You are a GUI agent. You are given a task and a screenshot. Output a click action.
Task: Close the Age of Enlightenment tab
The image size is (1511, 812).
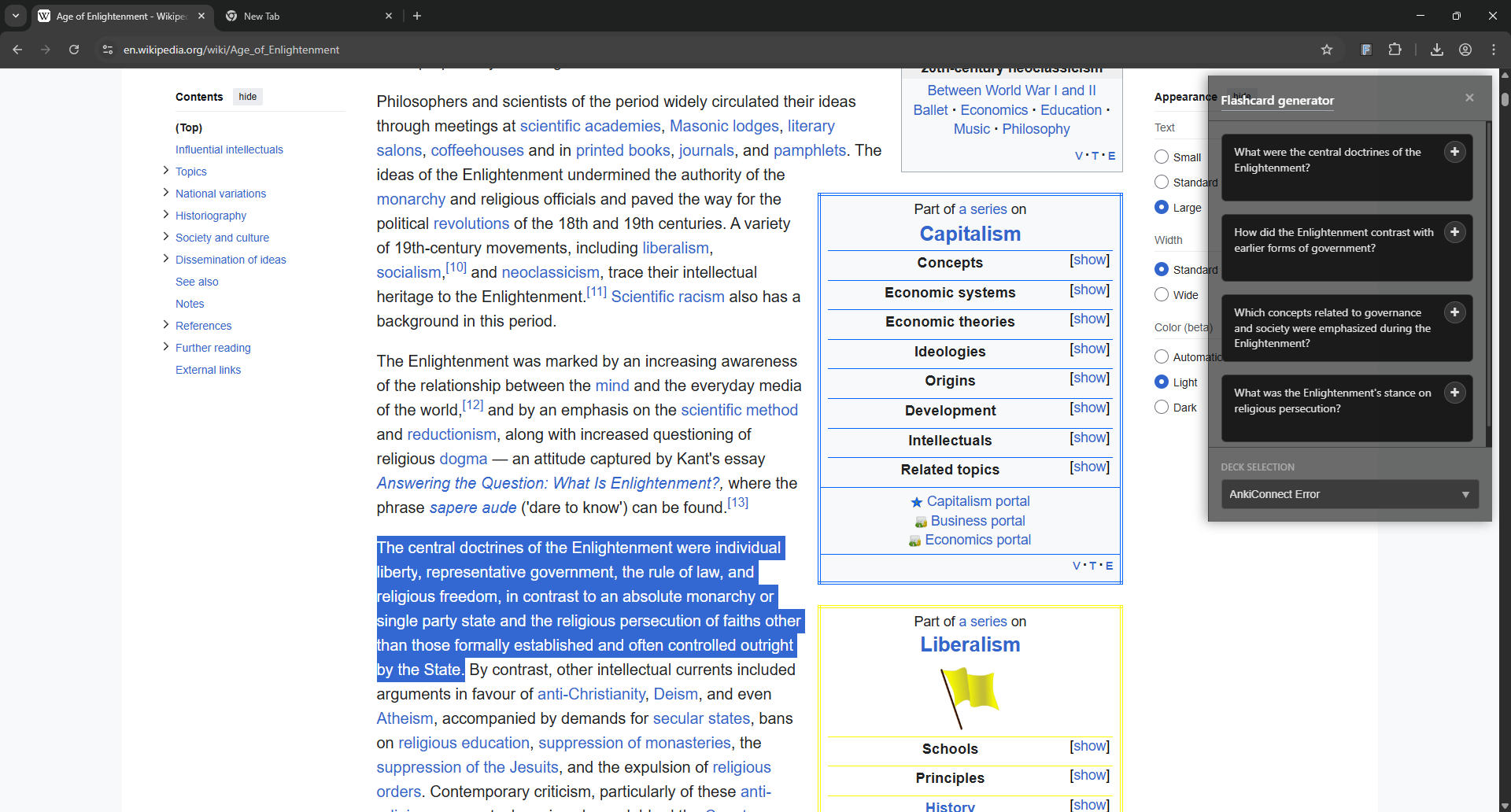(x=201, y=16)
